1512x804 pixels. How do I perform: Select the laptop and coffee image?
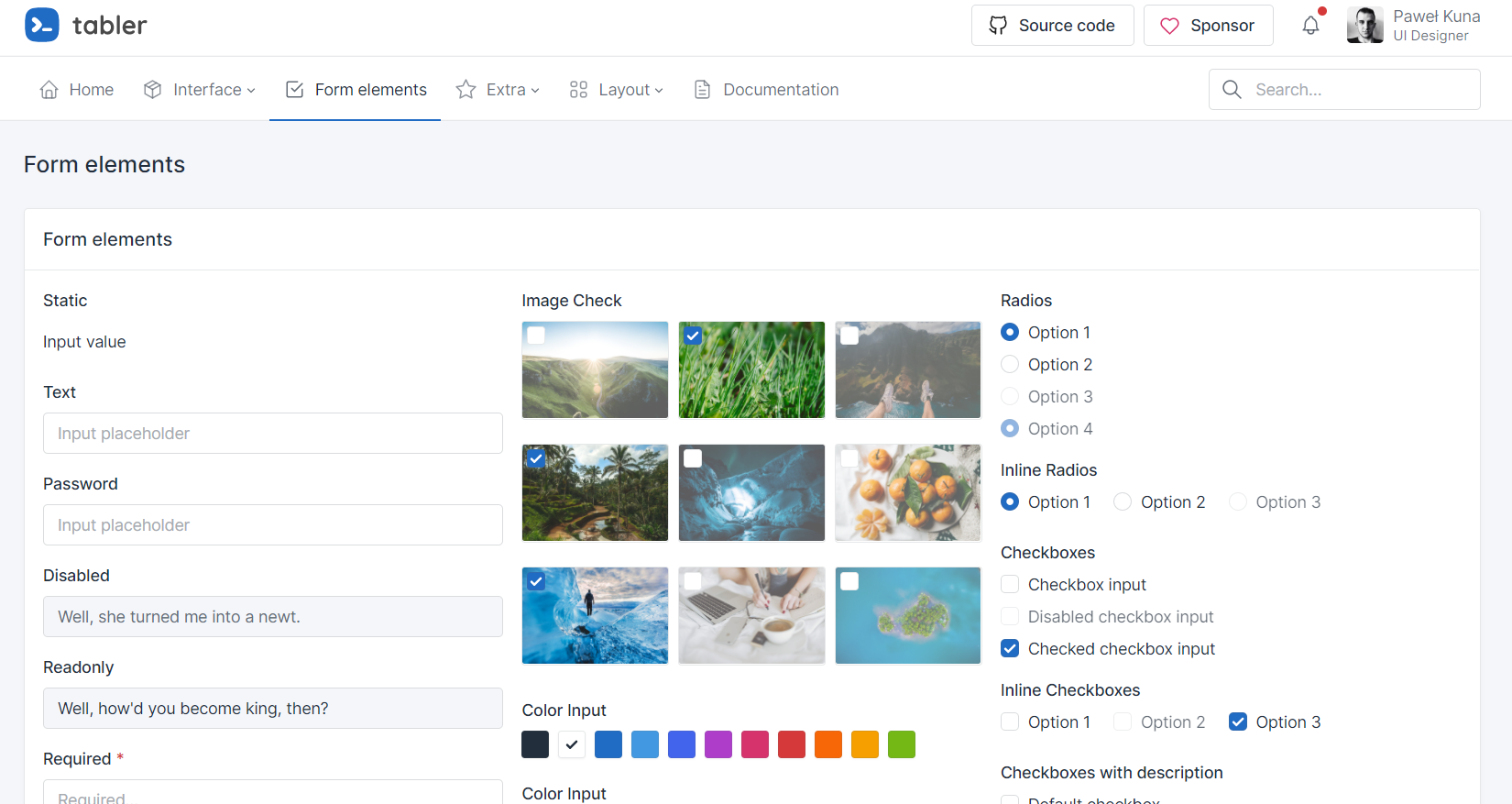(x=751, y=615)
